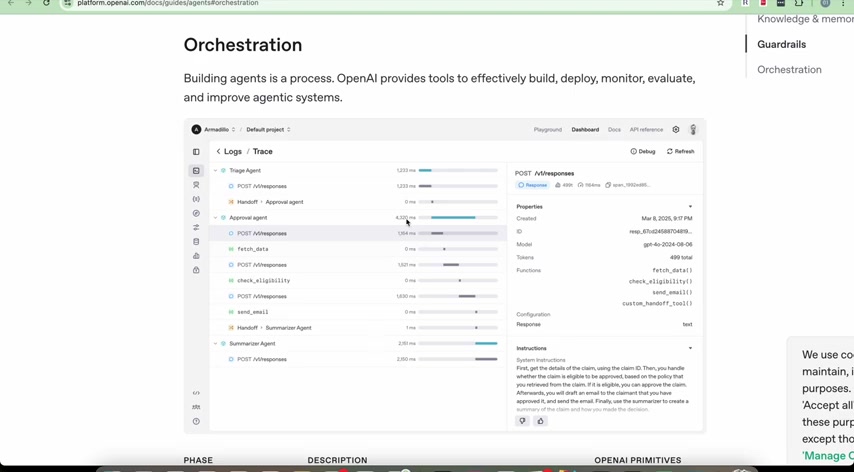This screenshot has height=472, width=854.
Task: Open the Docs tab in the dashboard header
Action: (614, 130)
